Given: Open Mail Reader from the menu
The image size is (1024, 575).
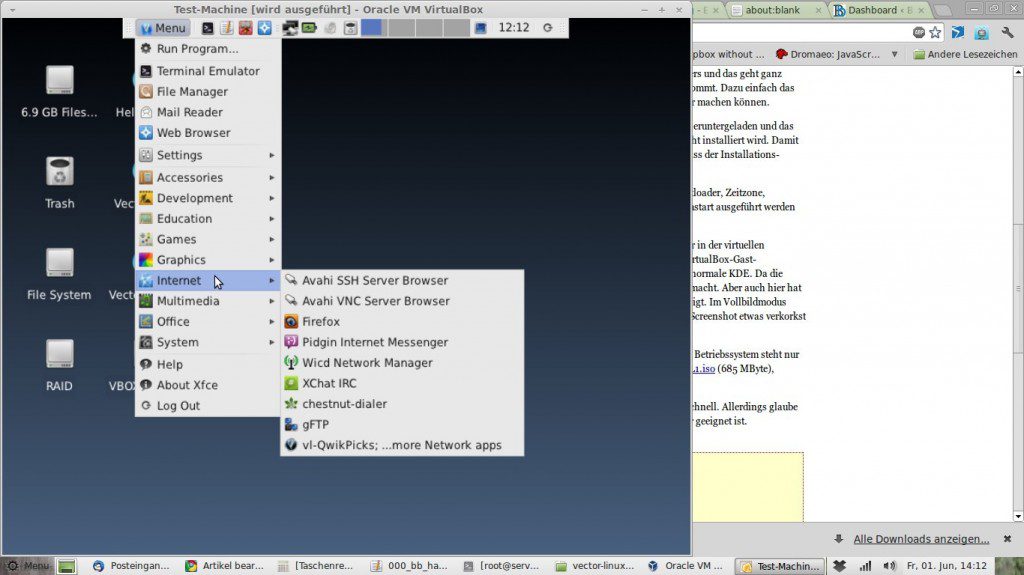Looking at the screenshot, I should (x=208, y=112).
